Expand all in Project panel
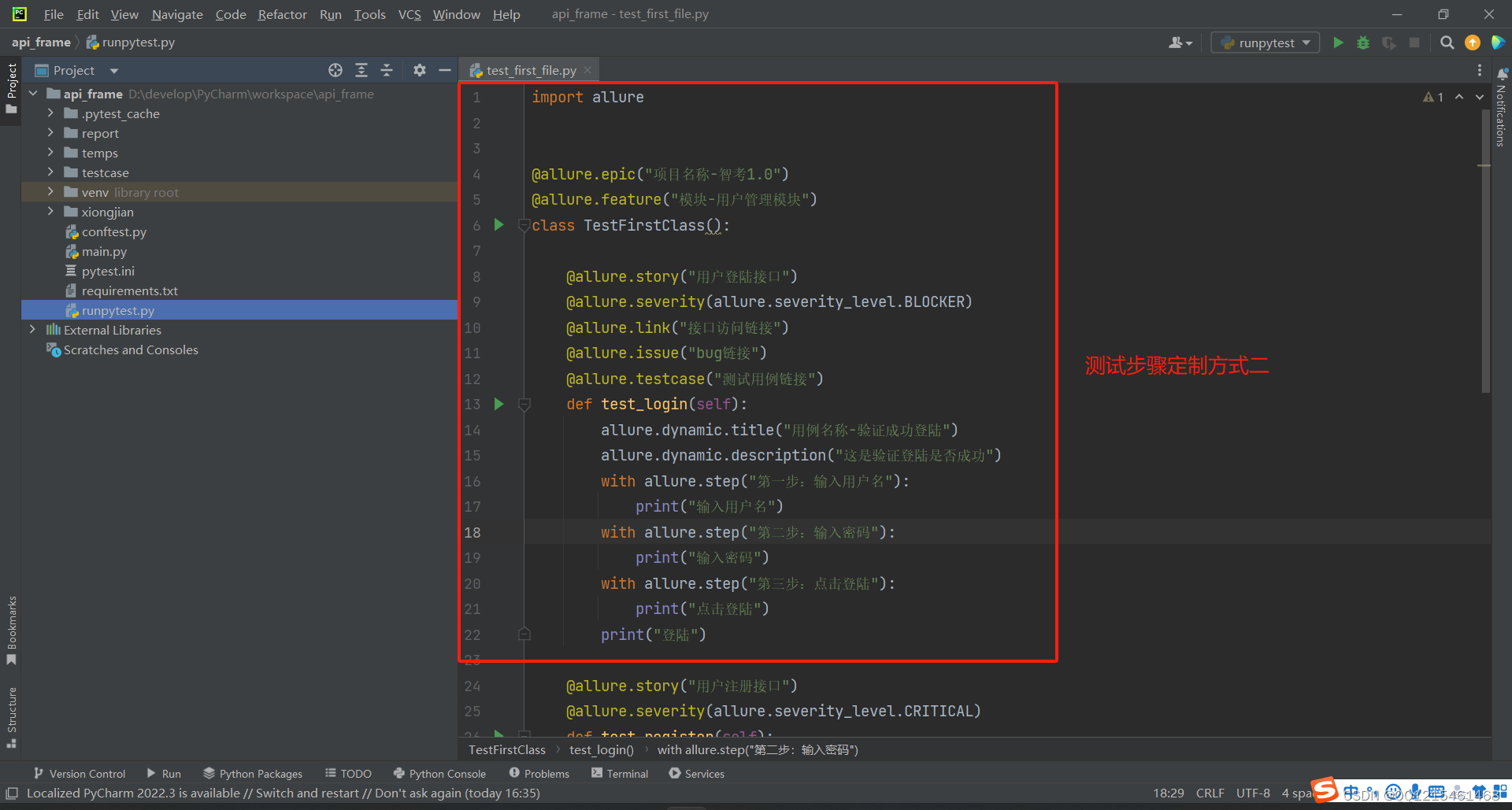This screenshot has width=1512, height=810. coord(361,70)
